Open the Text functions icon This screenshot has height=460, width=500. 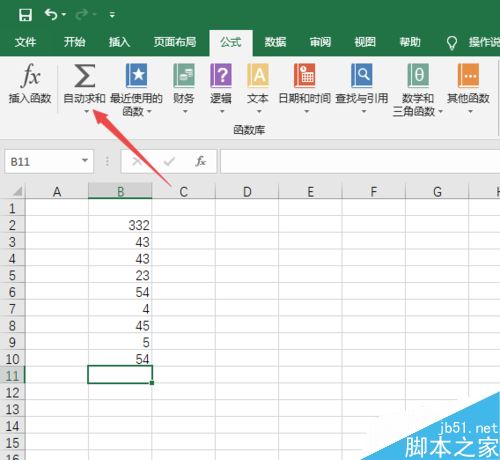258,75
